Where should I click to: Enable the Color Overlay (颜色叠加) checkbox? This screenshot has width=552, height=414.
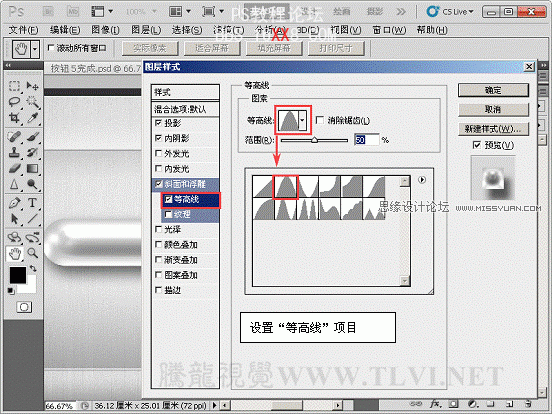(x=158, y=244)
